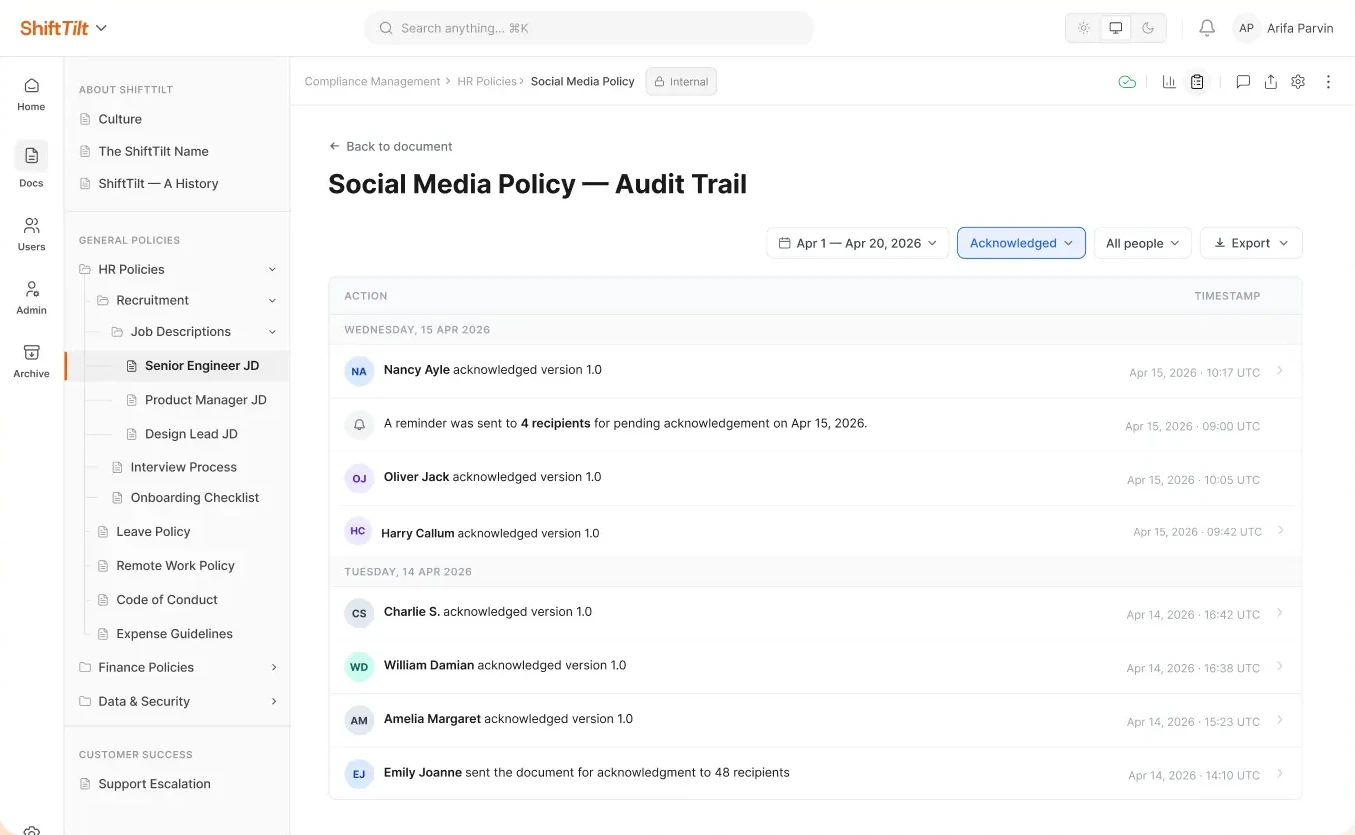1355x835 pixels.
Task: Open the Admin section in the sidebar
Action: (x=31, y=297)
